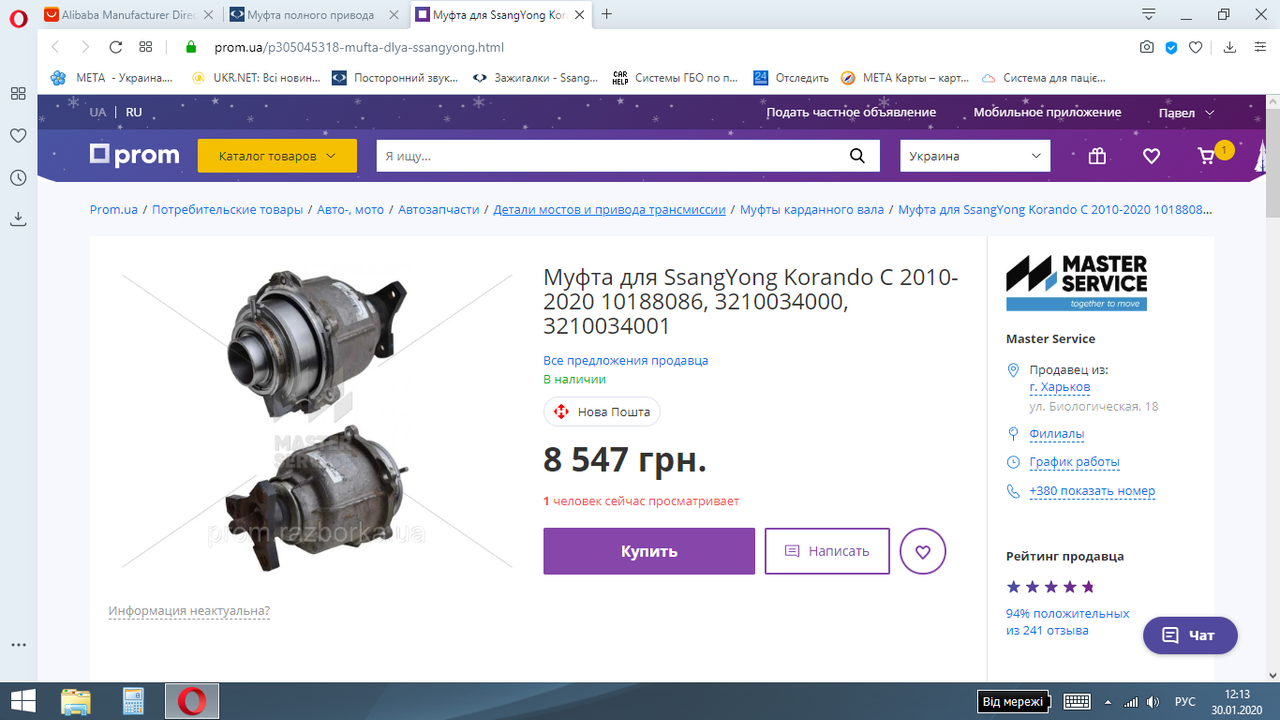1280x720 pixels.
Task: Click the volume icon in system tray
Action: point(1155,701)
